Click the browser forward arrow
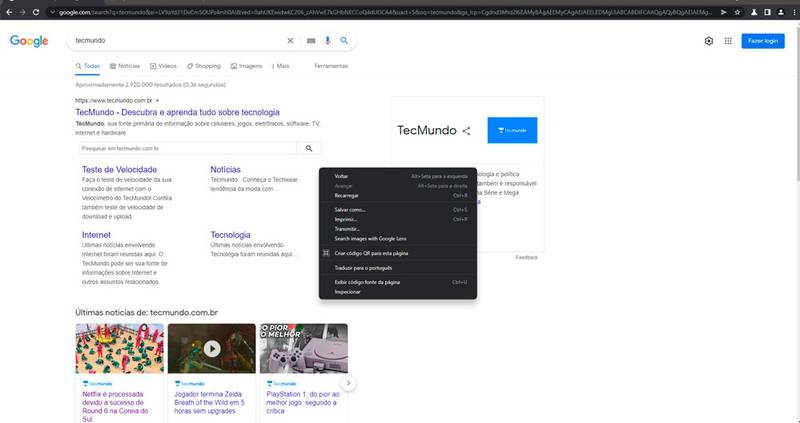The width and height of the screenshot is (800, 423). tap(22, 12)
